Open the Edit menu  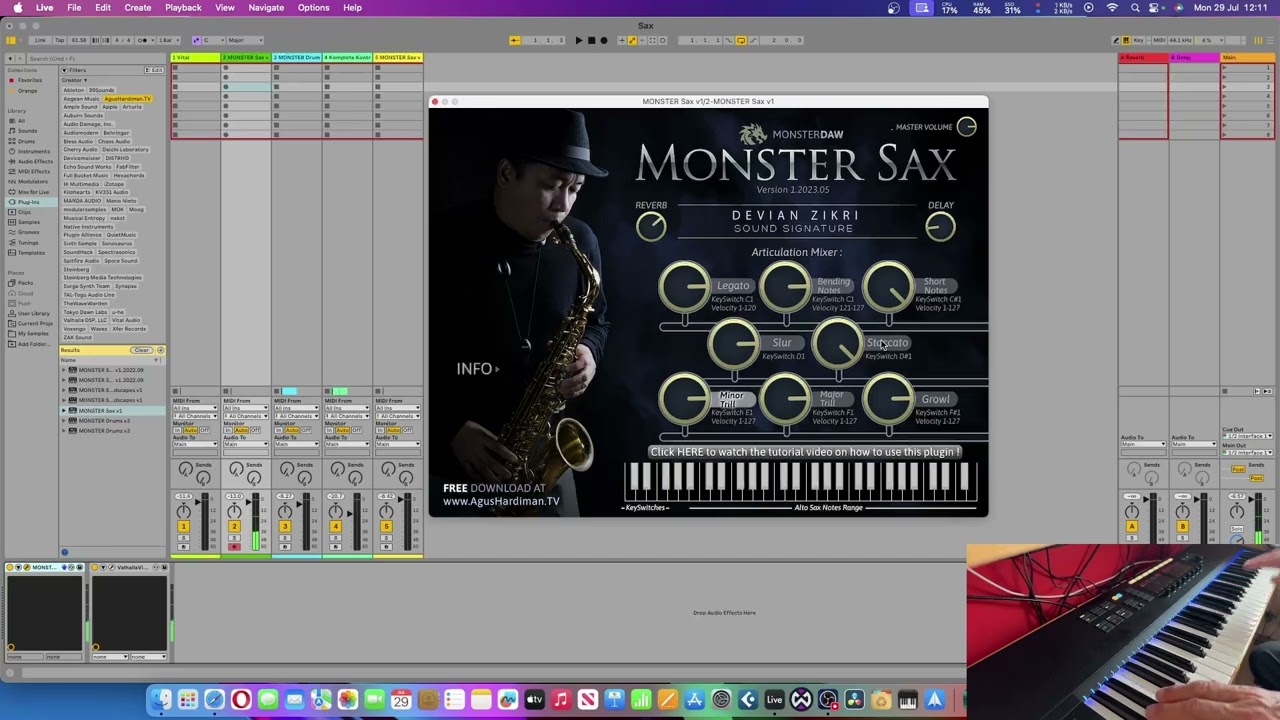(x=103, y=8)
